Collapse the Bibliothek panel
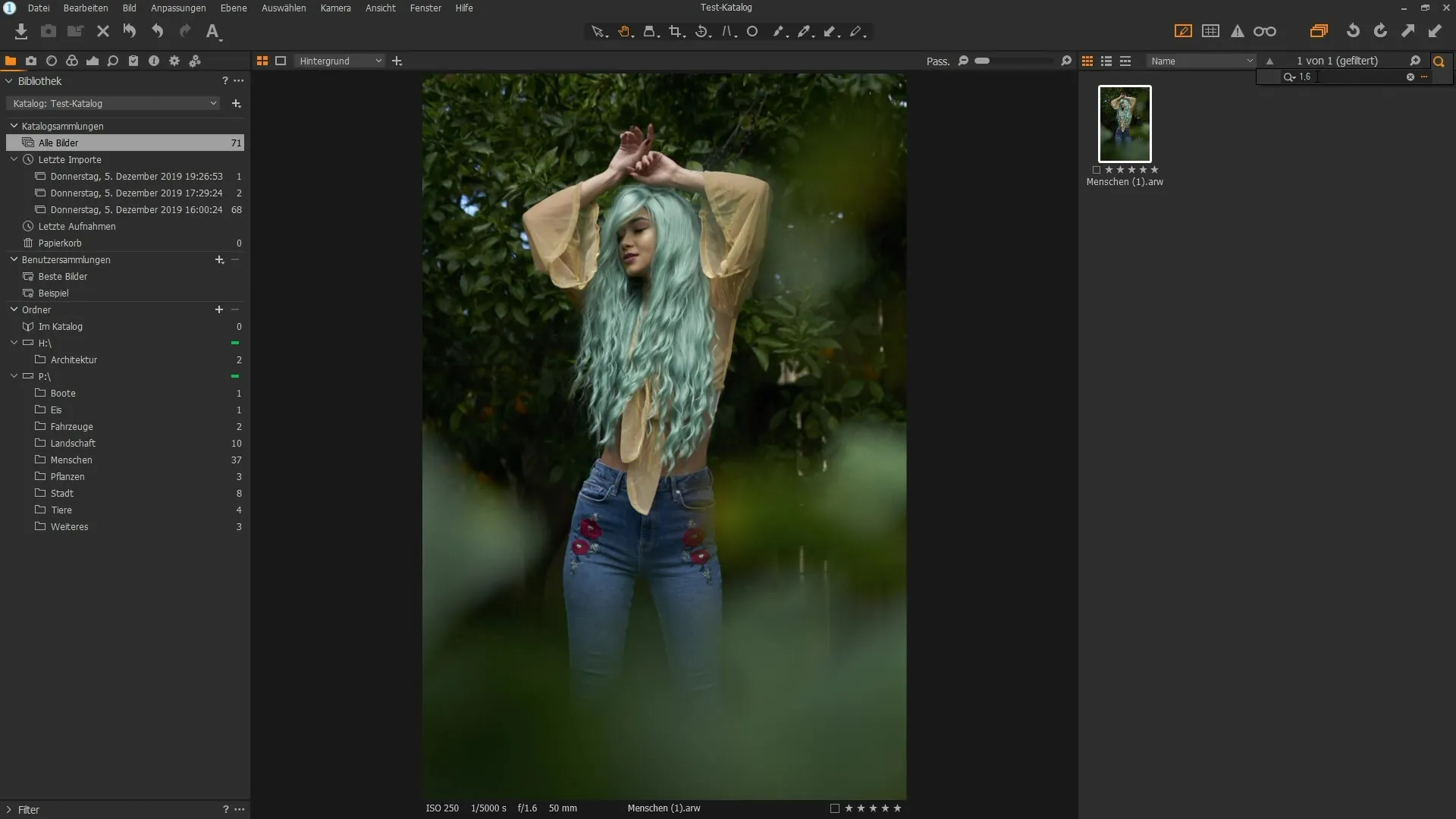 pos(9,81)
